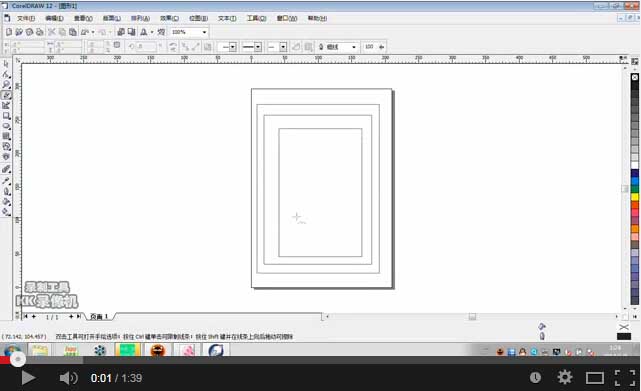
Task: Click the Paste icon in toolbar
Action: [x=73, y=32]
